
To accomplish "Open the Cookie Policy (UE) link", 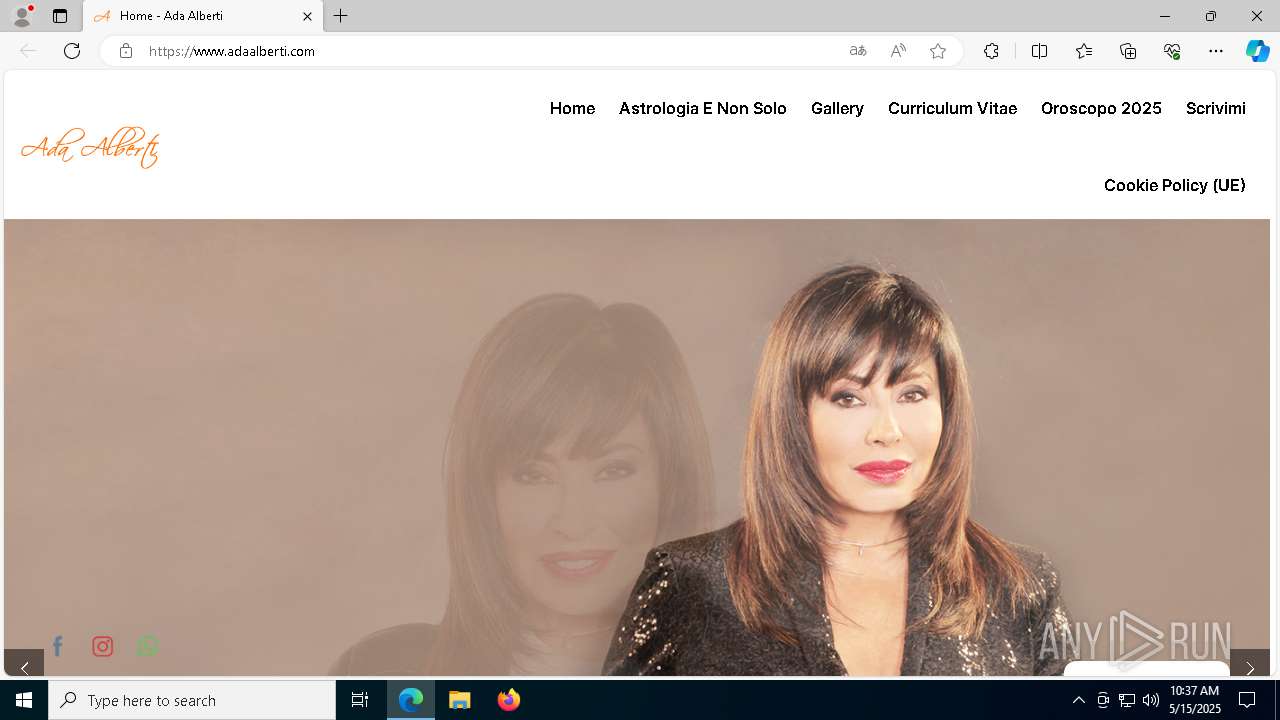I will [1174, 185].
